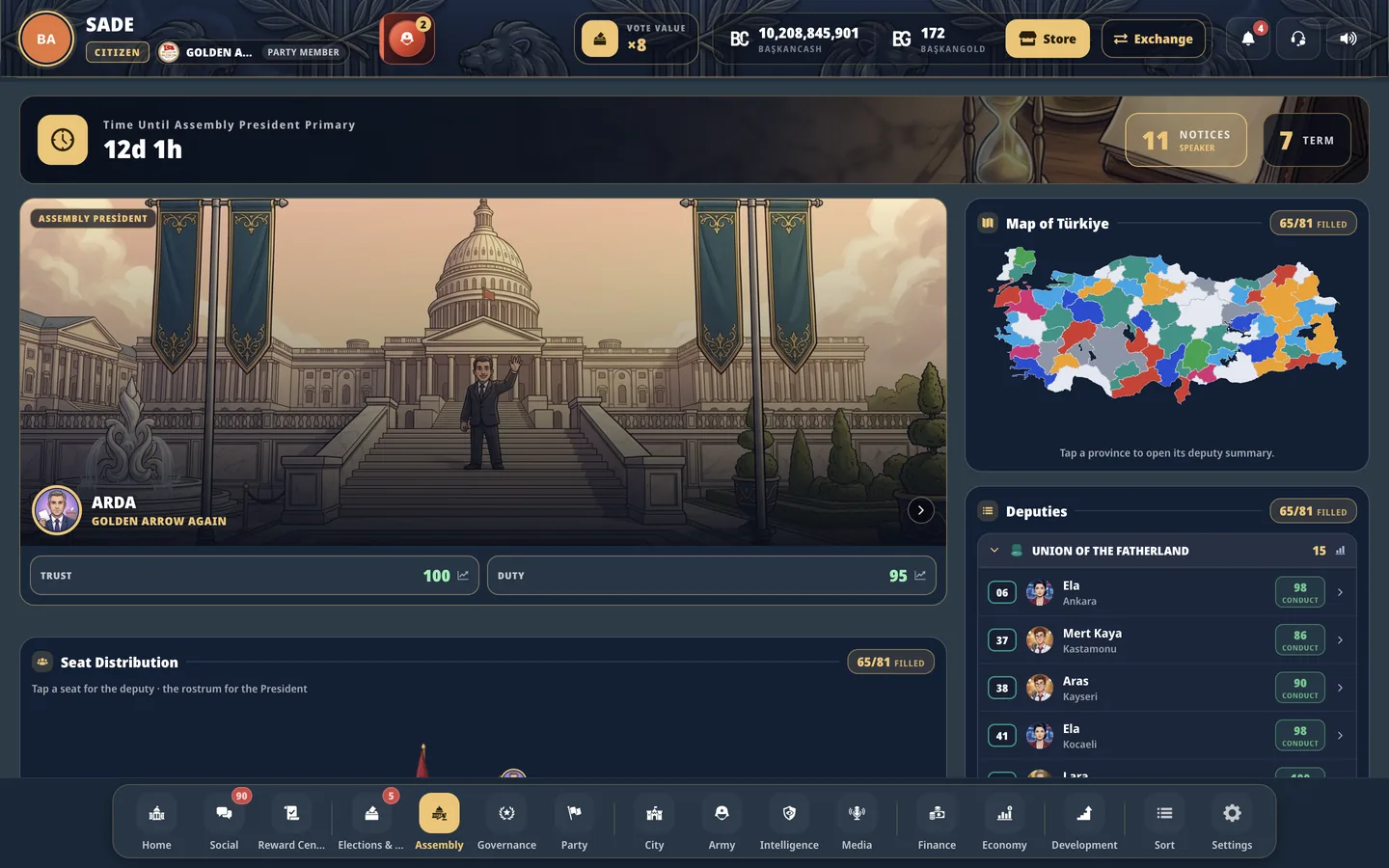Go to next Assembly President arrow
Screen dimensions: 1389x868
click(921, 510)
